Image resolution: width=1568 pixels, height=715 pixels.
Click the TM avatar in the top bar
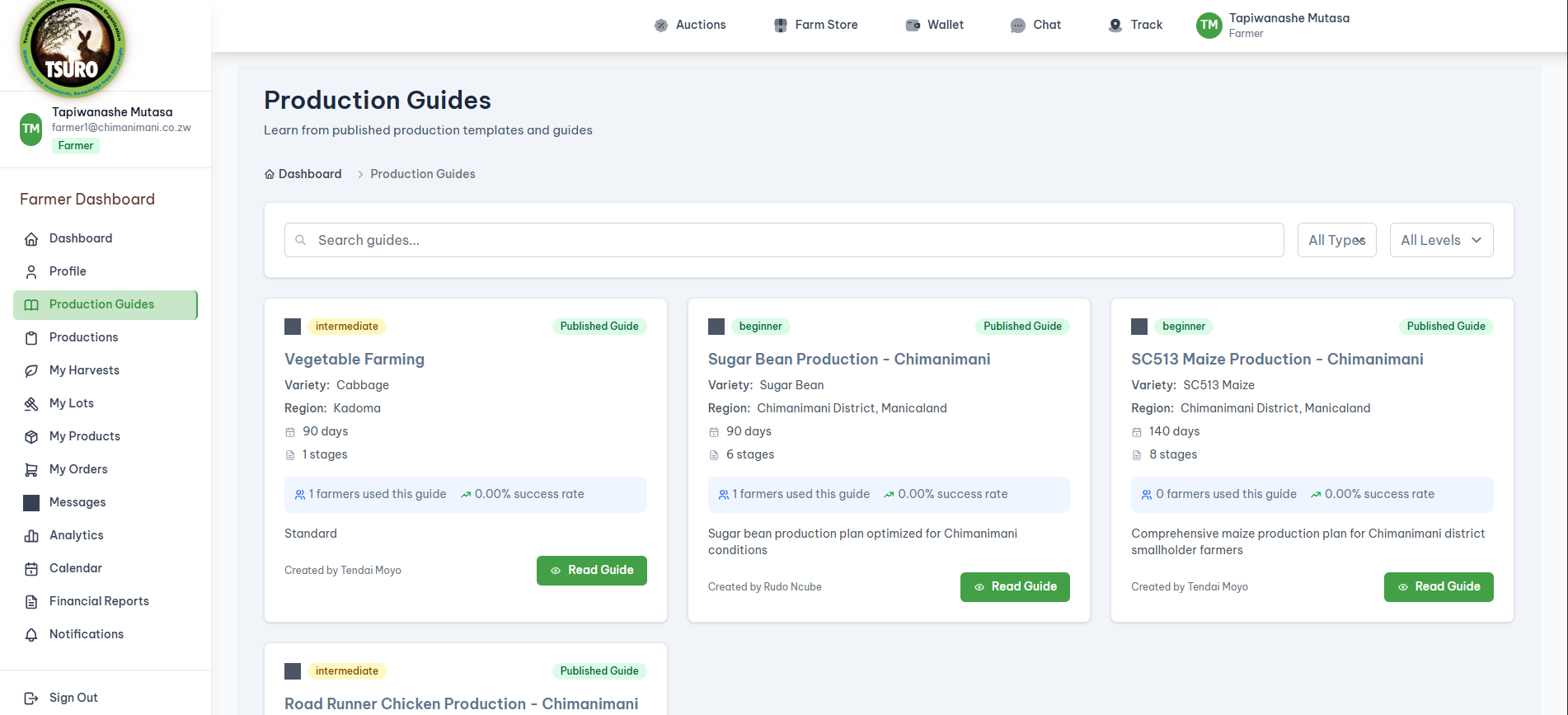click(1209, 25)
